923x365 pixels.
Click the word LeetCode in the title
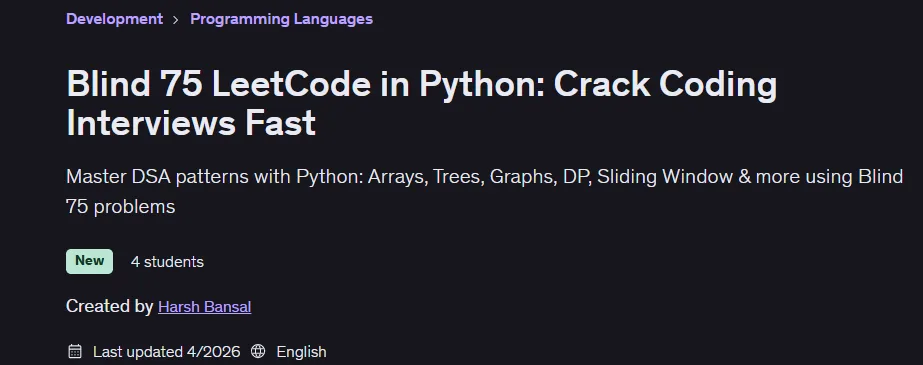291,84
